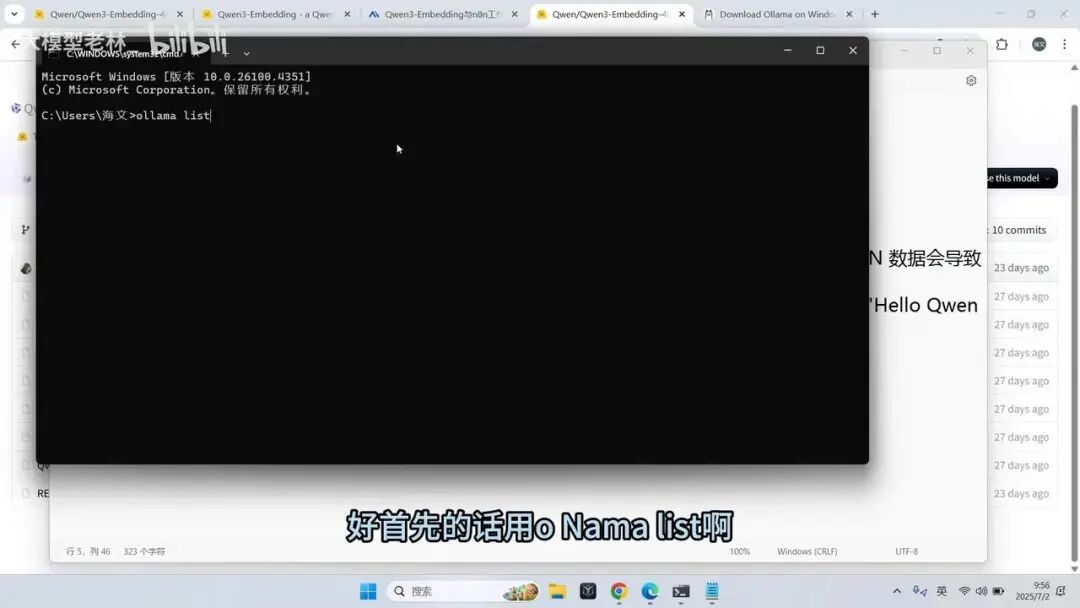The width and height of the screenshot is (1080, 608).
Task: Open the browser tab search dropdown
Action: click(14, 14)
